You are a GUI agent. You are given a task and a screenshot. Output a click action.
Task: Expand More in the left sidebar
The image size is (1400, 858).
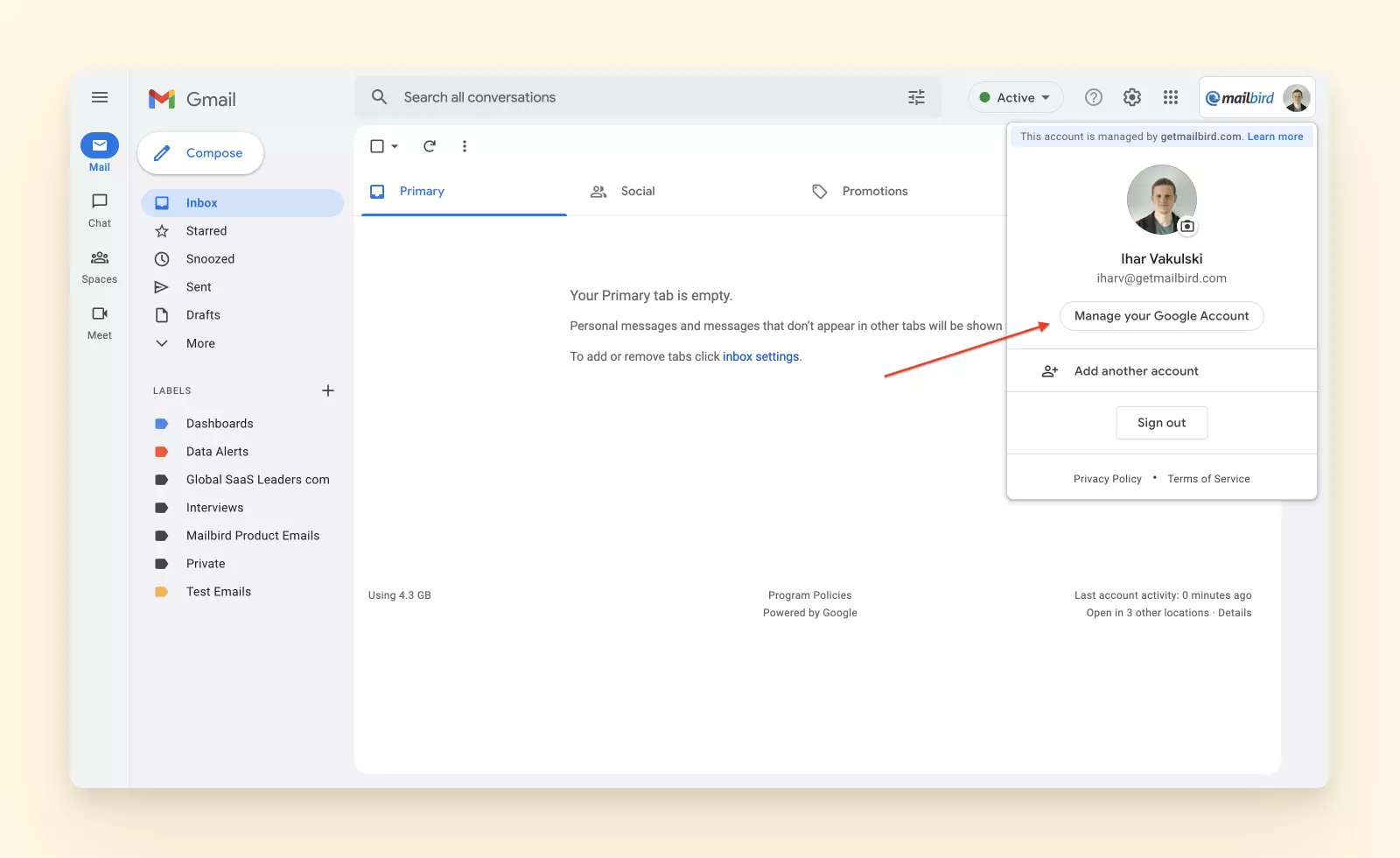200,343
